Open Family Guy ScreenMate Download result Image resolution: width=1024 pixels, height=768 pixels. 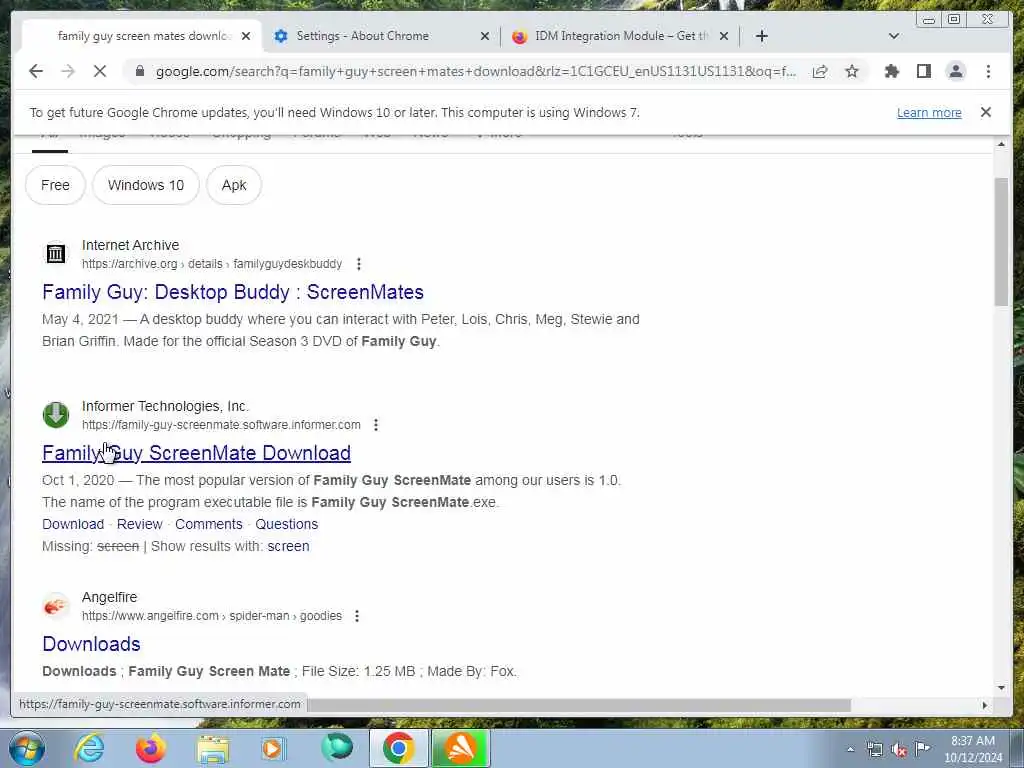[x=196, y=453]
